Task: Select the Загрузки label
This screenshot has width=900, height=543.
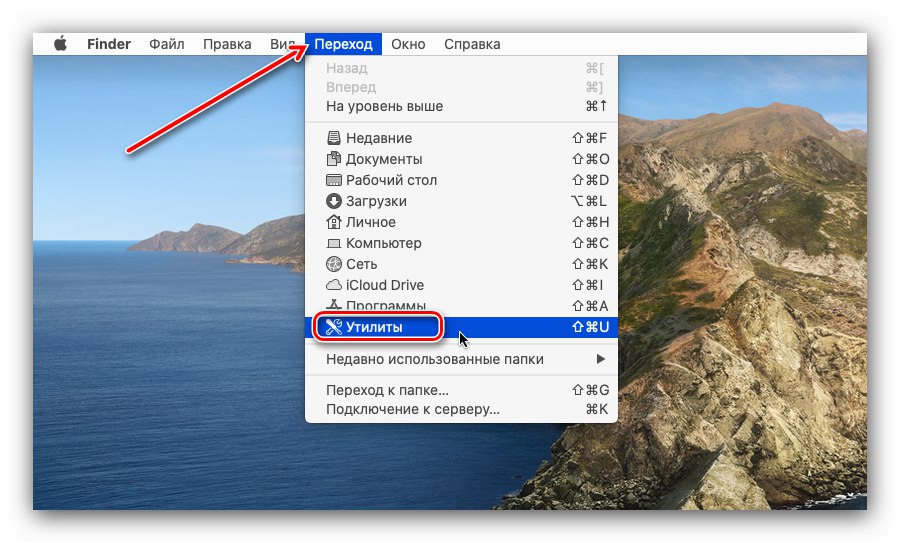Action: click(376, 201)
